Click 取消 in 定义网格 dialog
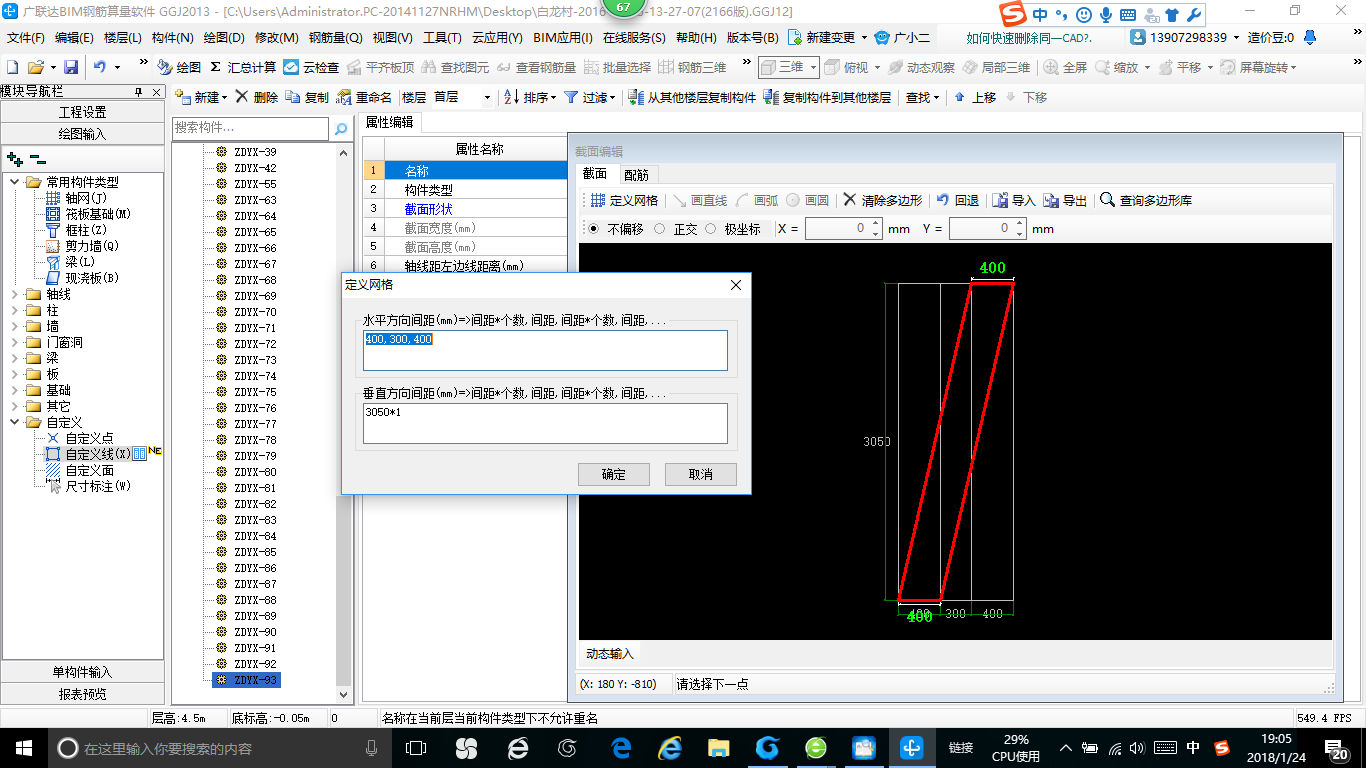The width and height of the screenshot is (1366, 768). click(701, 474)
